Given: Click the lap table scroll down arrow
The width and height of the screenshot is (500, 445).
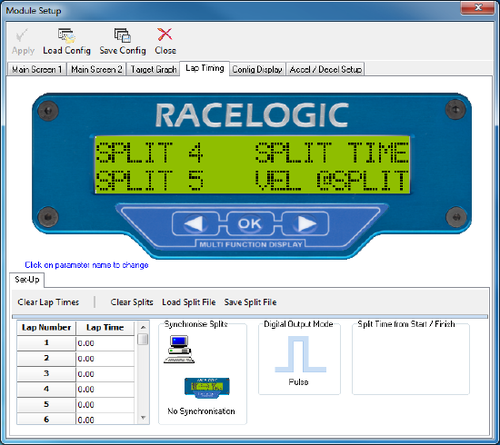Looking at the screenshot, I should [x=143, y=418].
